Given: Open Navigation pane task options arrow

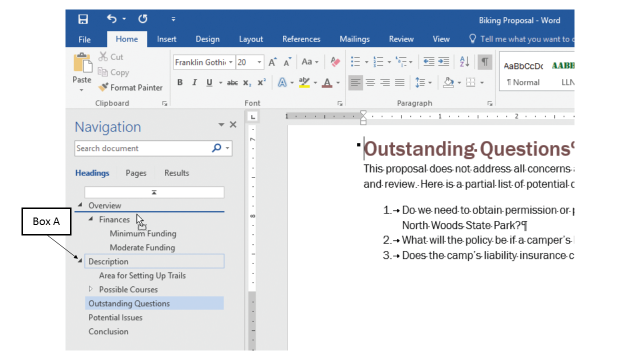Looking at the screenshot, I should pos(221,124).
